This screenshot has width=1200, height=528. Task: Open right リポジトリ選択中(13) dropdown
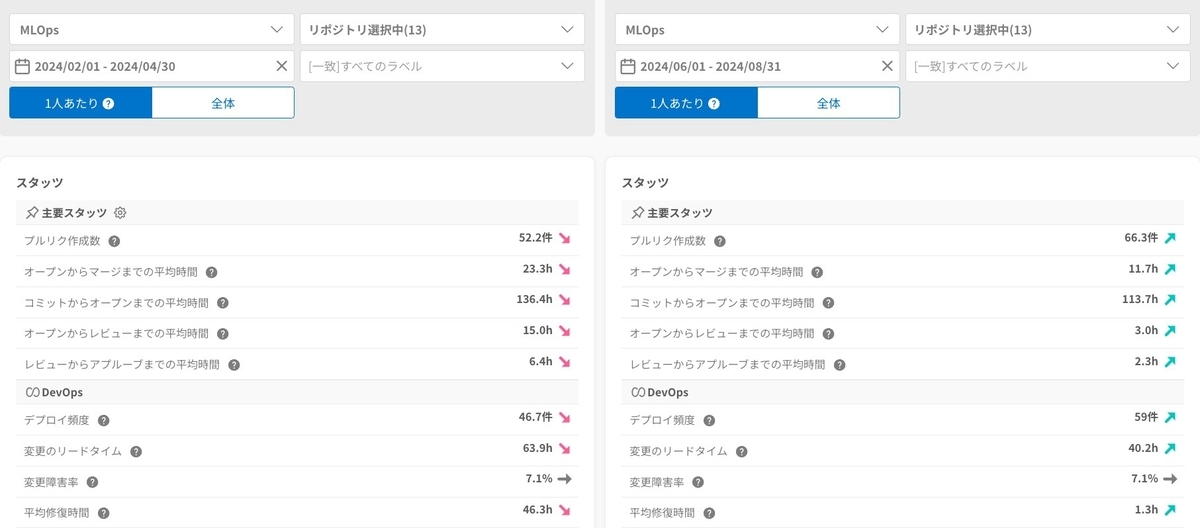1048,30
